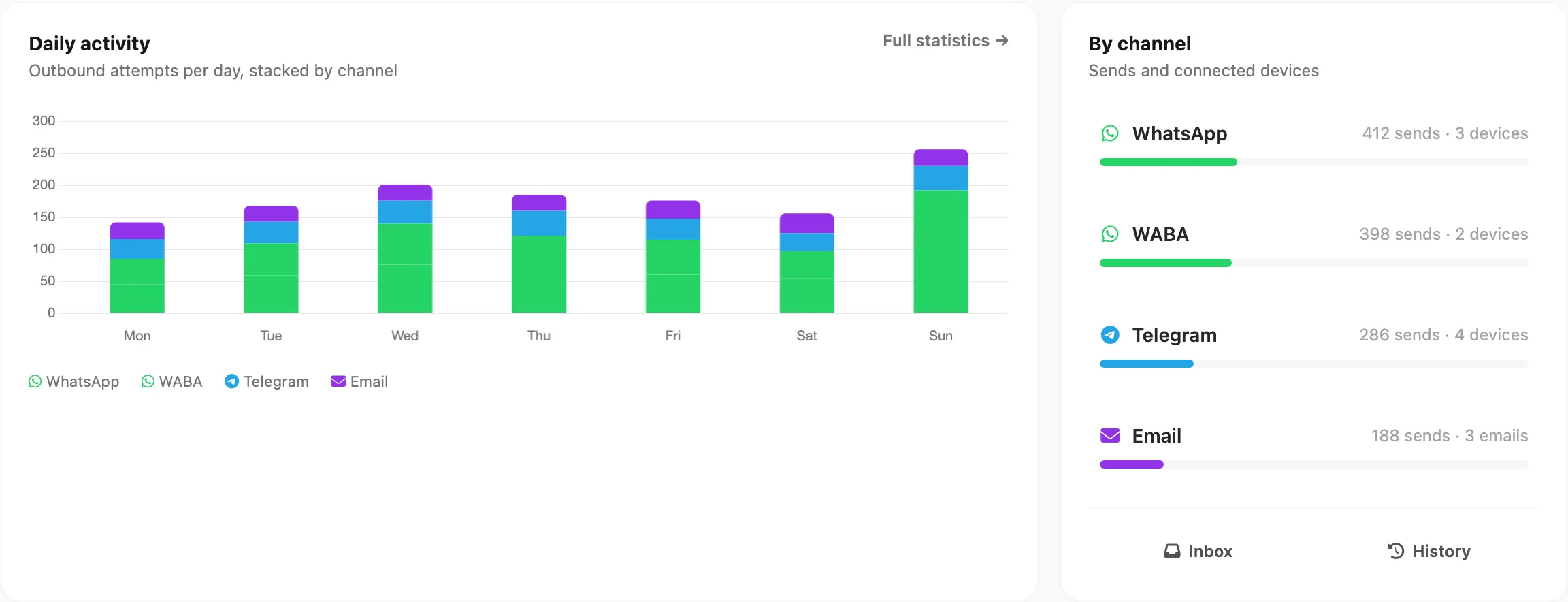The height and width of the screenshot is (602, 1568).
Task: Toggle WhatsApp legend label in chart
Action: [82, 381]
